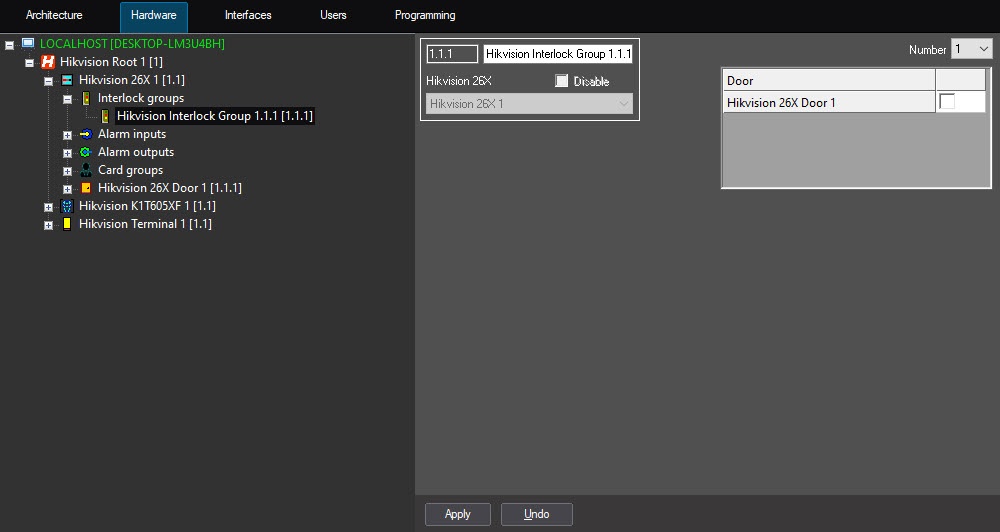Image resolution: width=1000 pixels, height=532 pixels.
Task: Expand the Hikvision 26X Door 1 tree node
Action: [68, 189]
